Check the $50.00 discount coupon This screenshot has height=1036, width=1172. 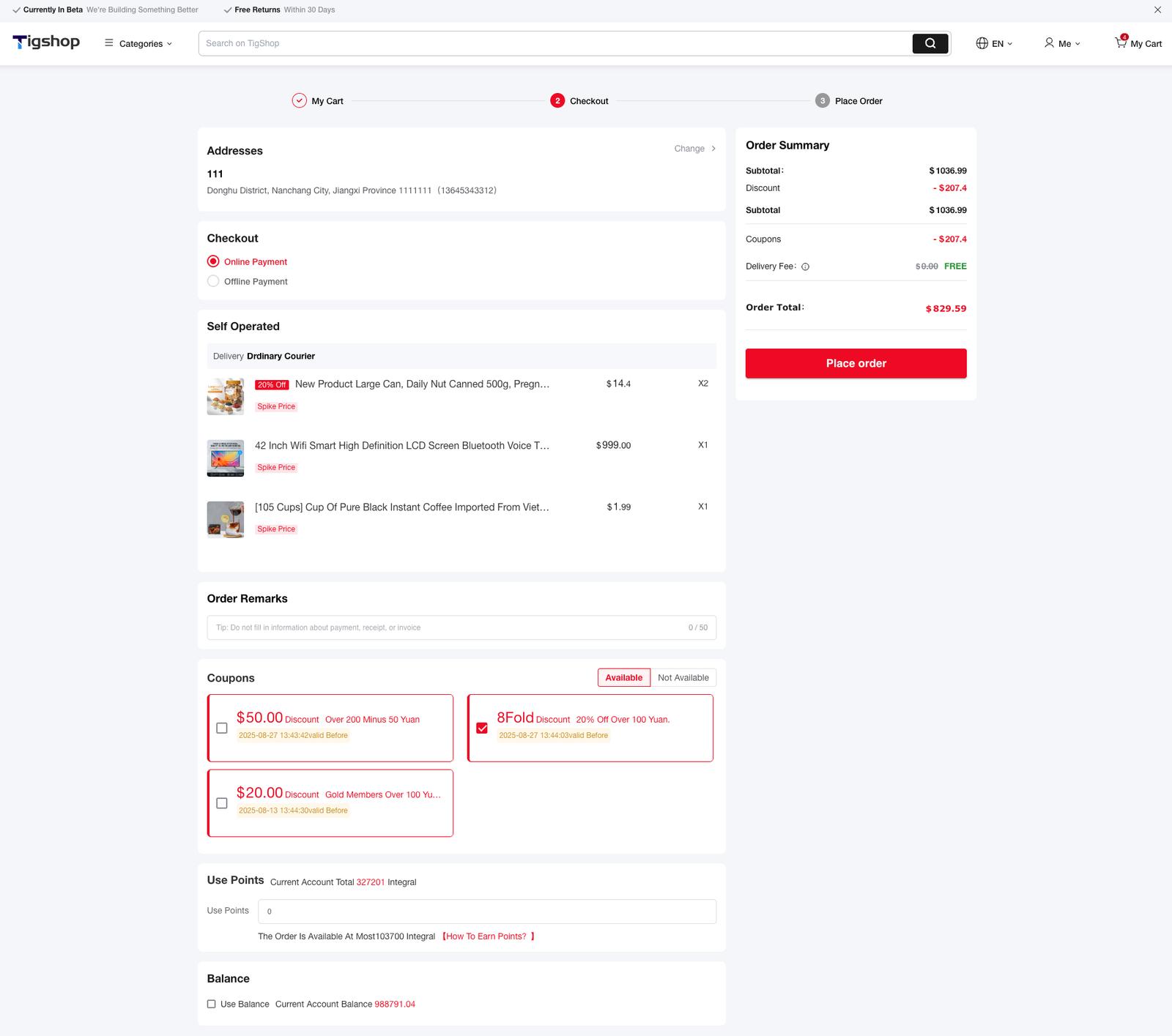pyautogui.click(x=222, y=728)
